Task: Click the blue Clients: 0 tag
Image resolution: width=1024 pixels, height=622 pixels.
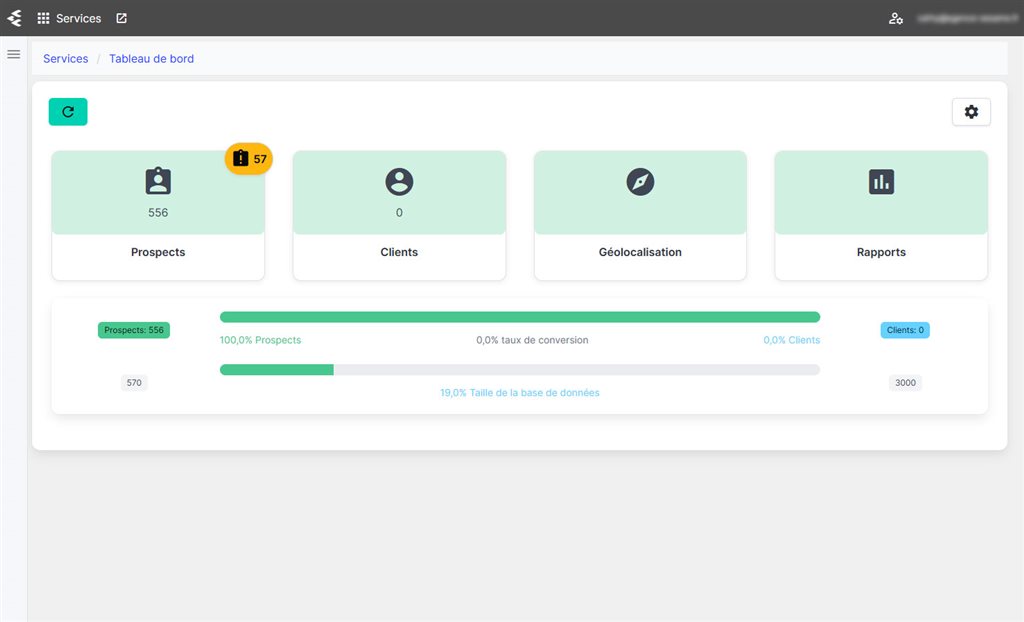Action: pyautogui.click(x=905, y=330)
